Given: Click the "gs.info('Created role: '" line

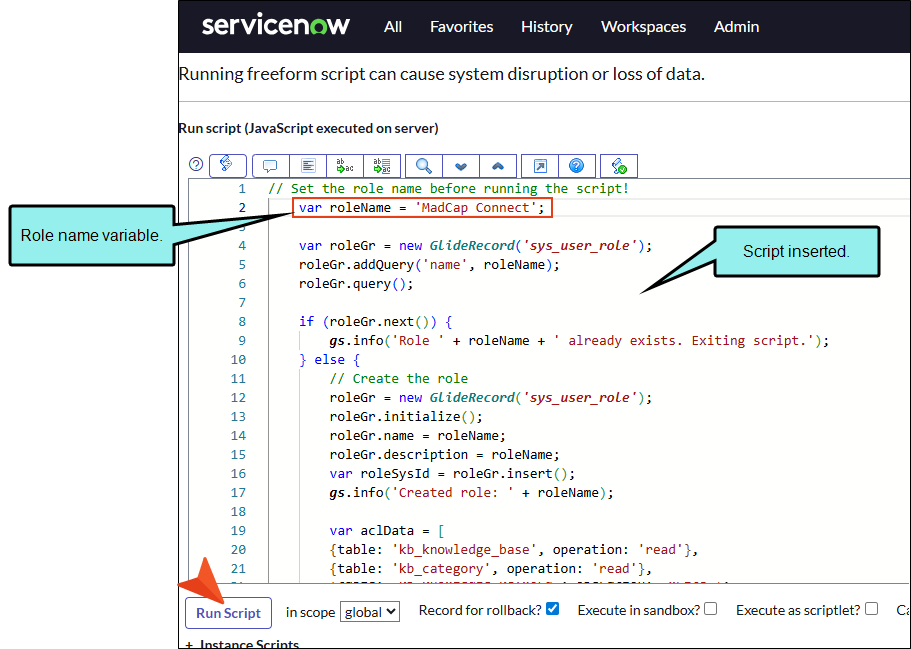Looking at the screenshot, I should pos(471,493).
